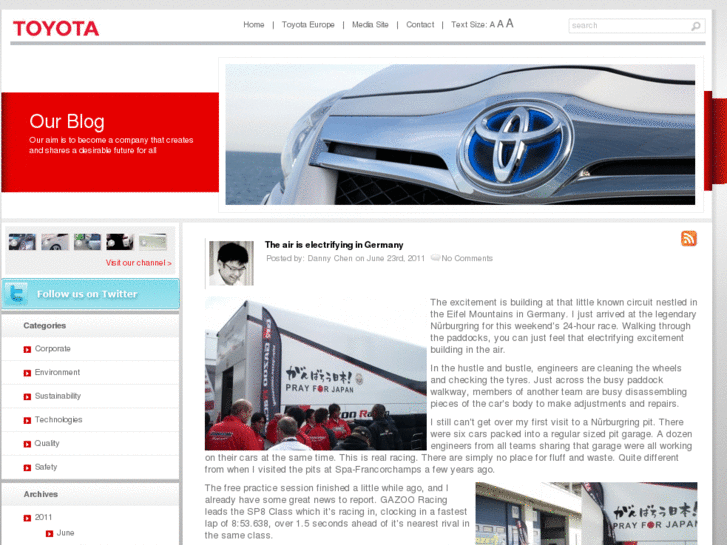The height and width of the screenshot is (545, 727).
Task: Set text size to largest A
Action: [x=510, y=23]
